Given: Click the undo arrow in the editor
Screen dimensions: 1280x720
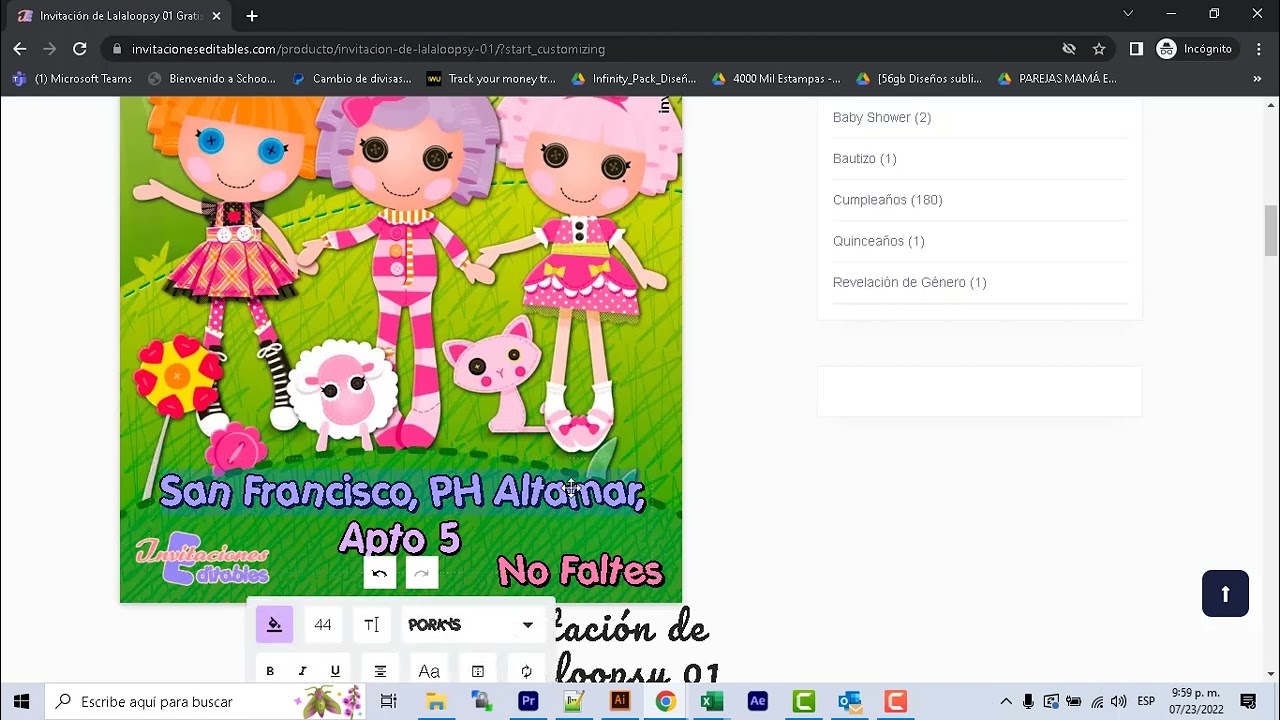Looking at the screenshot, I should 379,572.
